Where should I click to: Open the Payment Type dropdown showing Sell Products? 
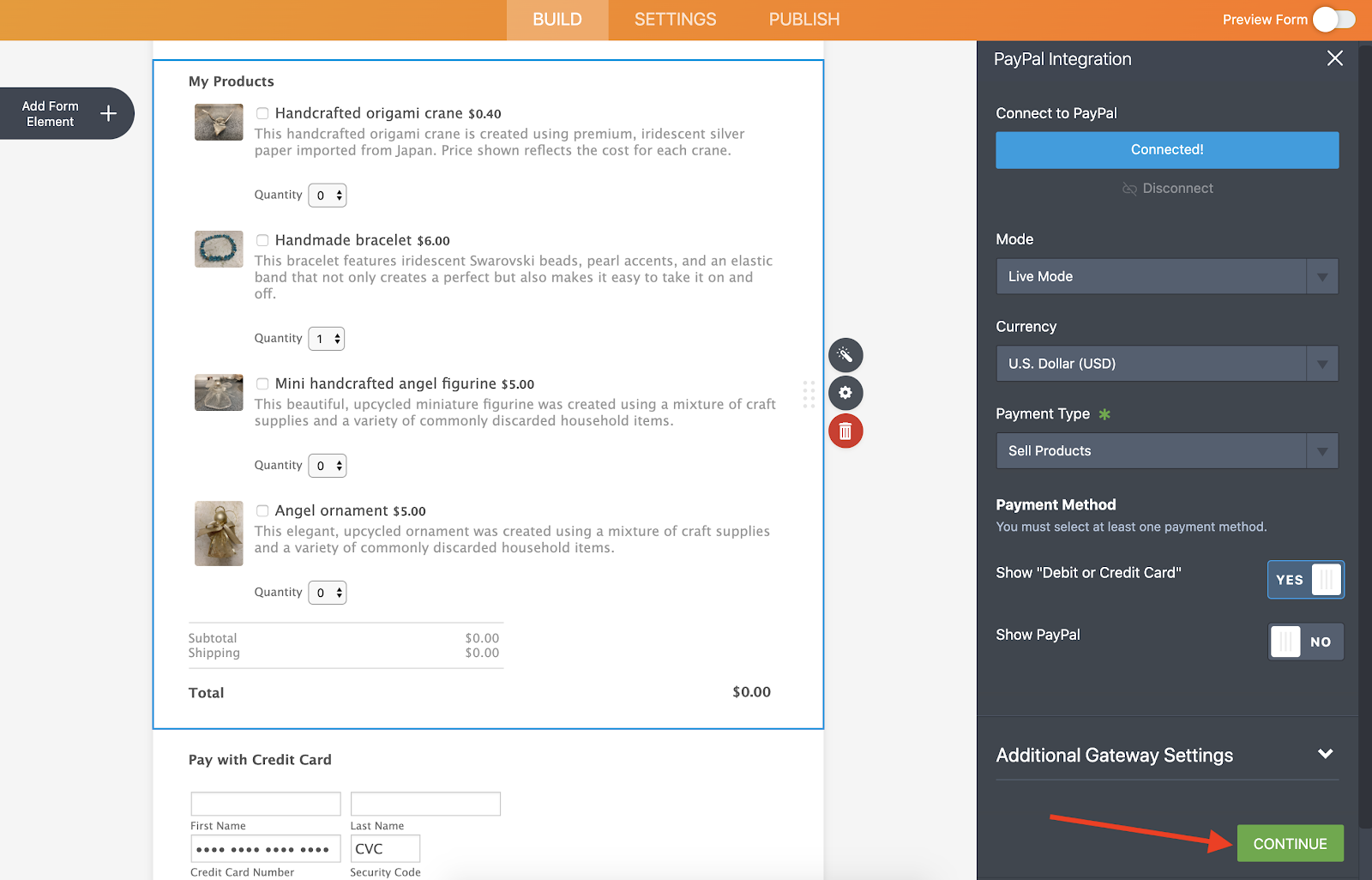point(1167,451)
